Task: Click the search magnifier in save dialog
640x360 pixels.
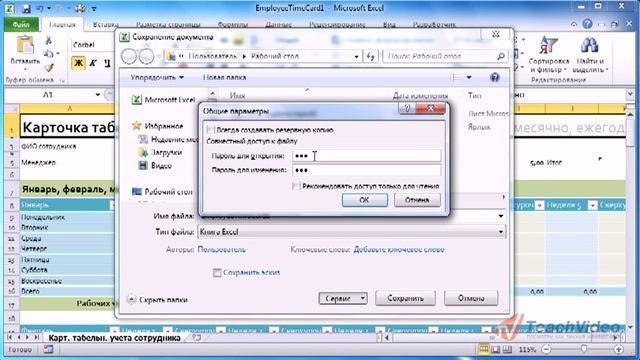Action: (501, 56)
